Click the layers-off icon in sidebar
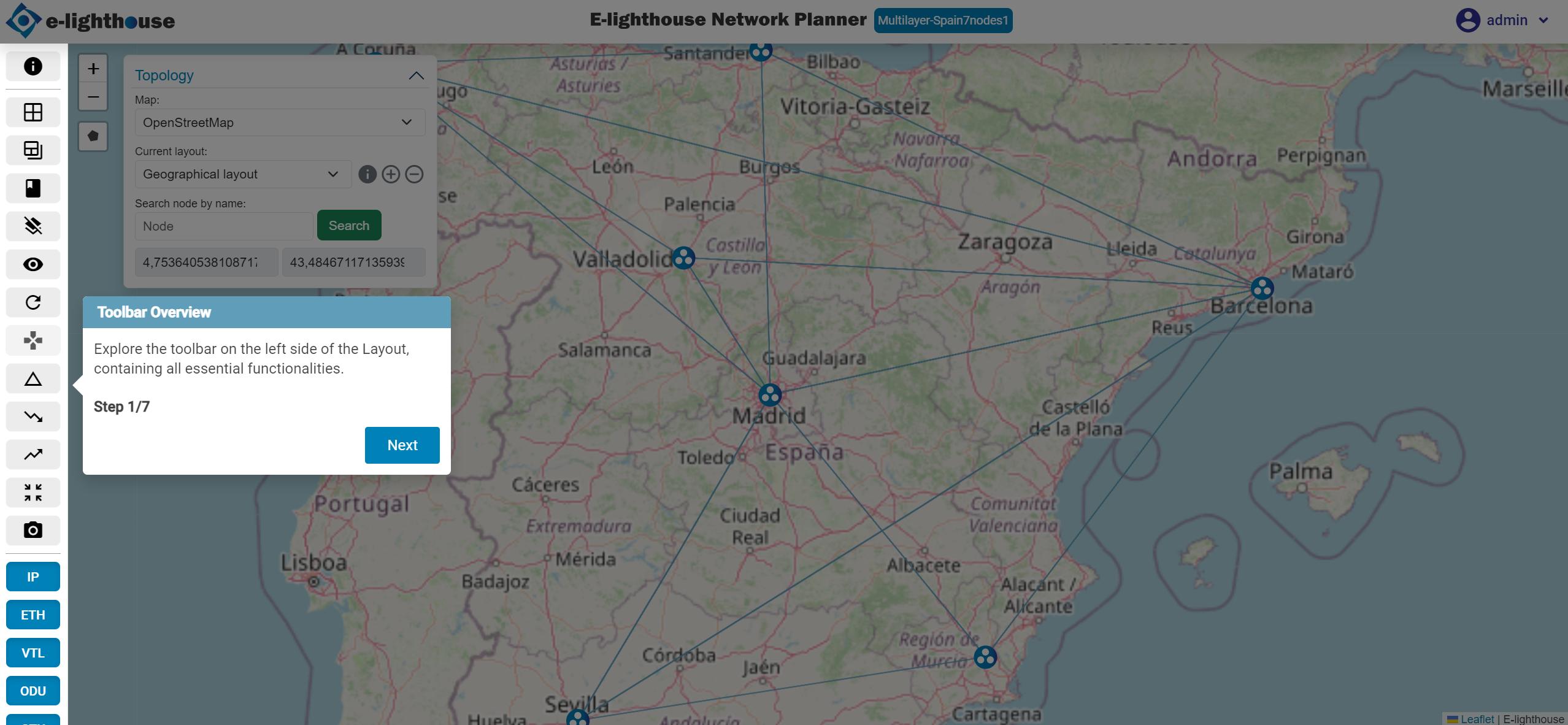 [33, 226]
